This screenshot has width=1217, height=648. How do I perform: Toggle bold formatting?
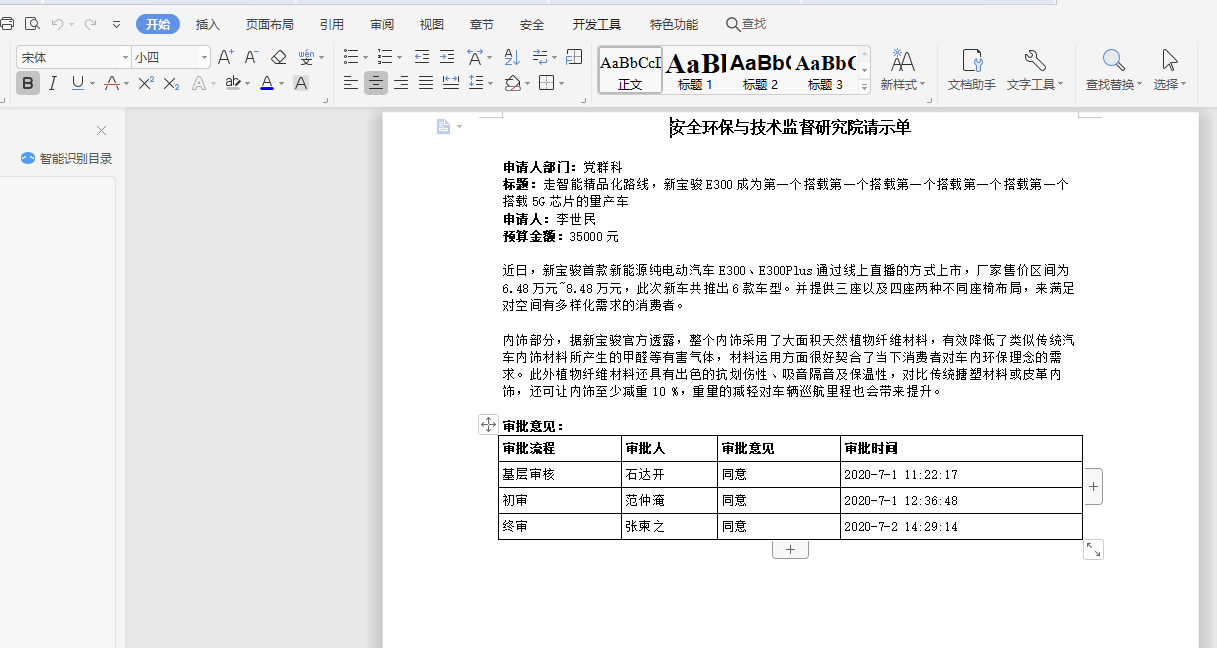(x=27, y=84)
